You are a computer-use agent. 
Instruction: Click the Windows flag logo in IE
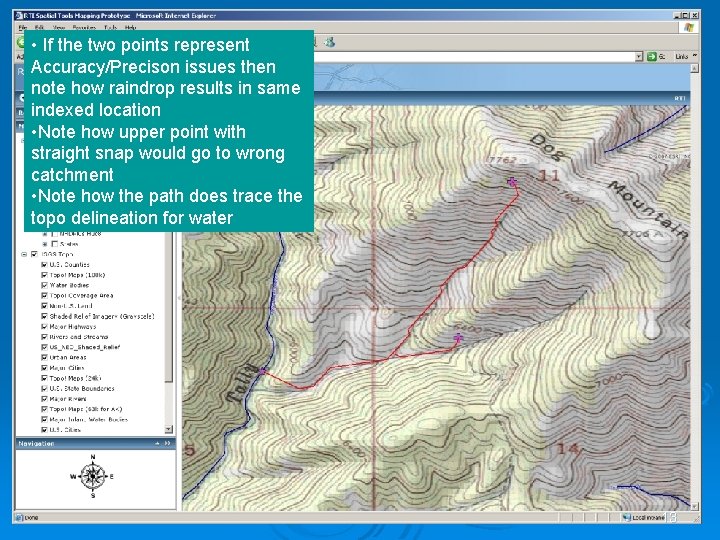point(688,28)
